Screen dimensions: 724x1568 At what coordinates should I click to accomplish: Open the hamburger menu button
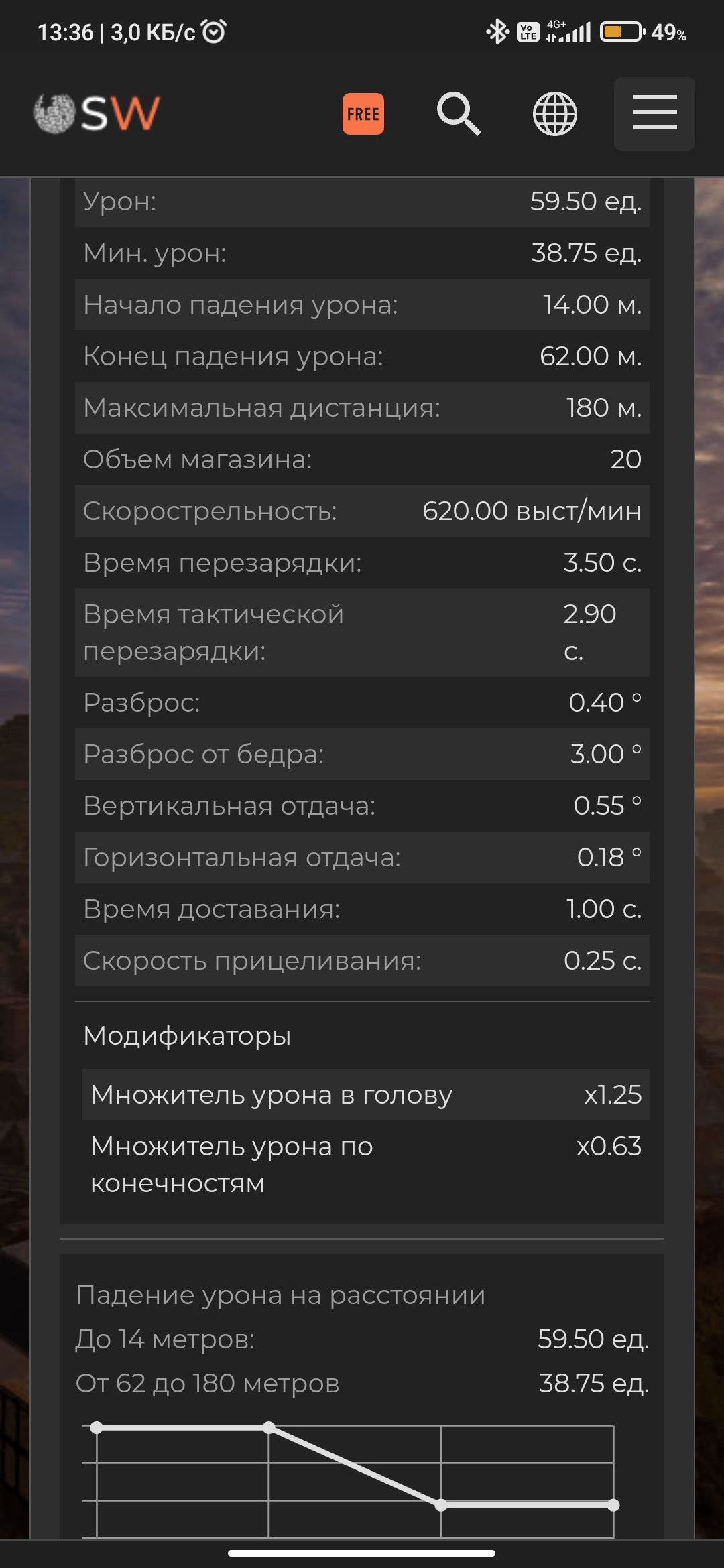point(654,114)
